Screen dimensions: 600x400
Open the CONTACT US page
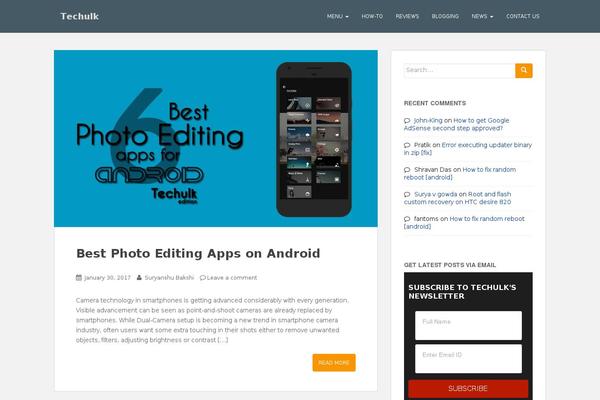tap(523, 16)
